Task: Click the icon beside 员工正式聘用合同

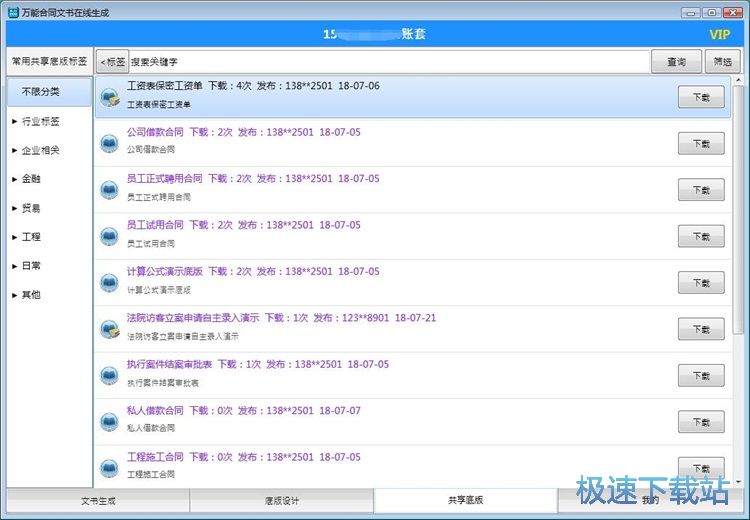Action: point(110,189)
